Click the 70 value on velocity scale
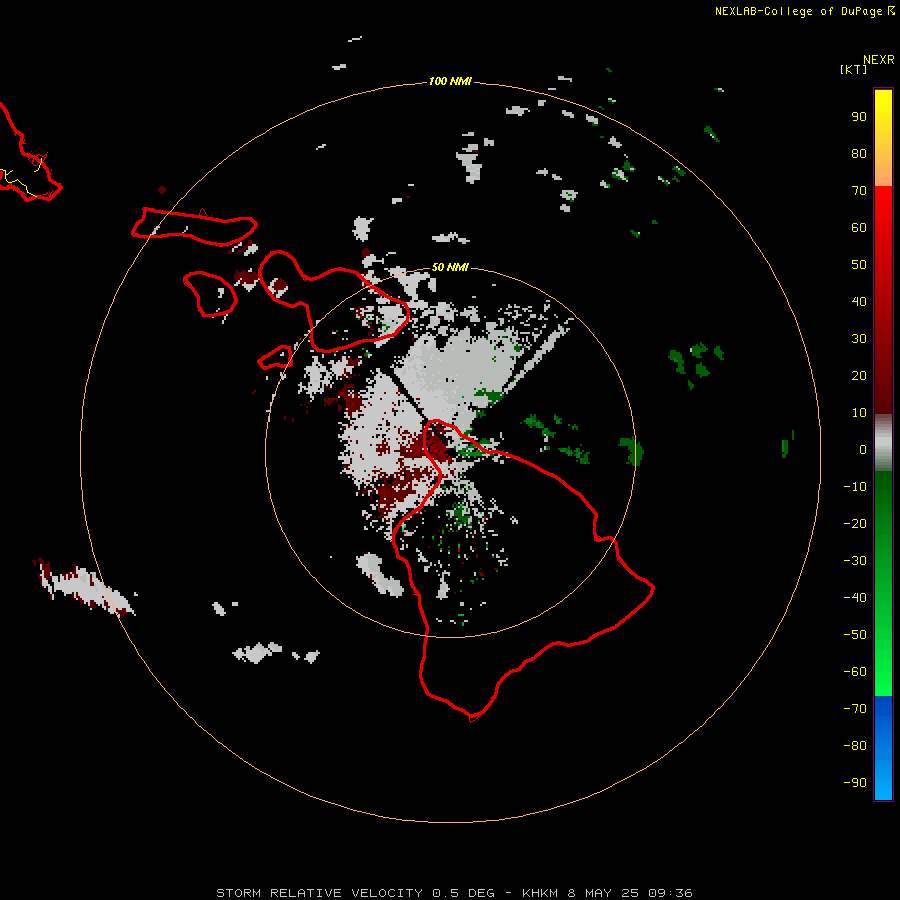Viewport: 900px width, 900px height. [x=859, y=191]
